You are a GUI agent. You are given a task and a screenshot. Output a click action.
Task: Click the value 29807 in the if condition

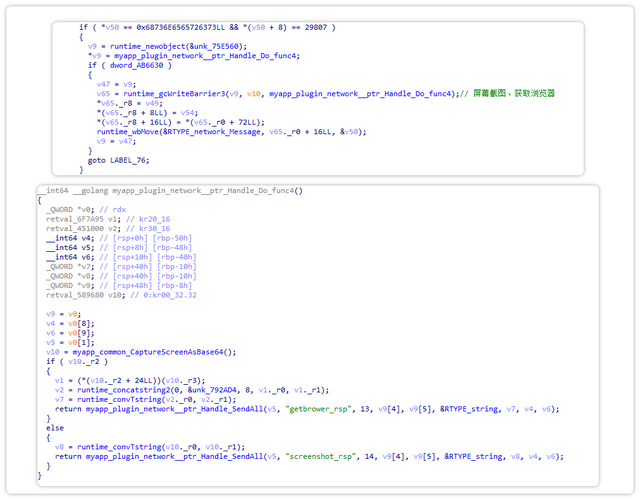316,27
